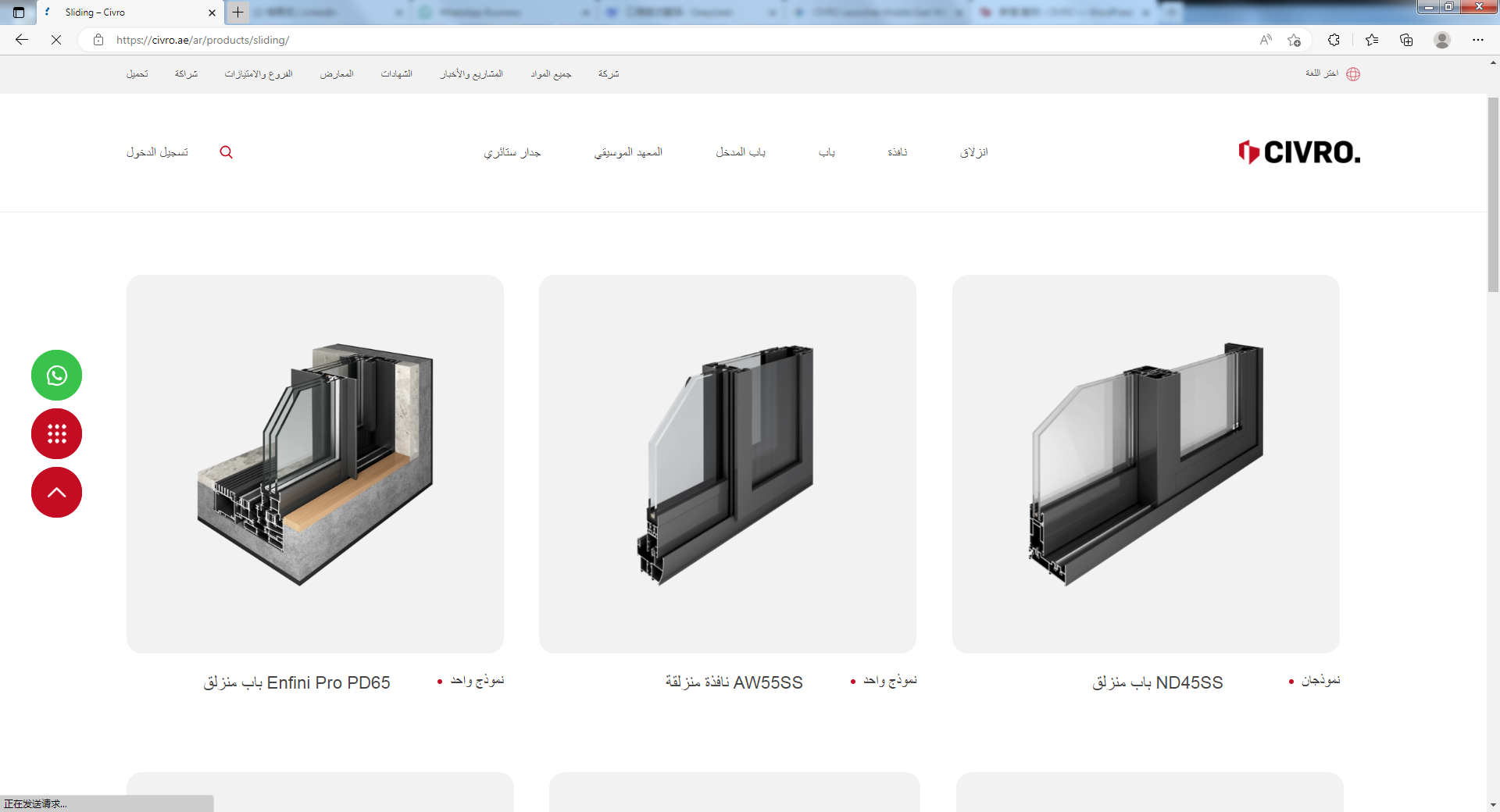
Task: View site information lock icon
Action: pos(98,40)
